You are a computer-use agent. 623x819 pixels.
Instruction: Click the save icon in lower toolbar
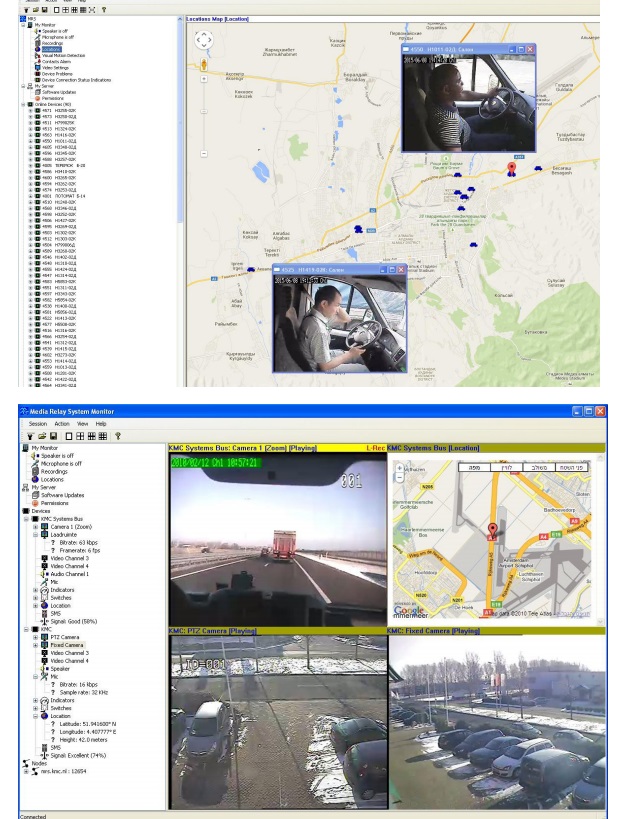[x=53, y=436]
